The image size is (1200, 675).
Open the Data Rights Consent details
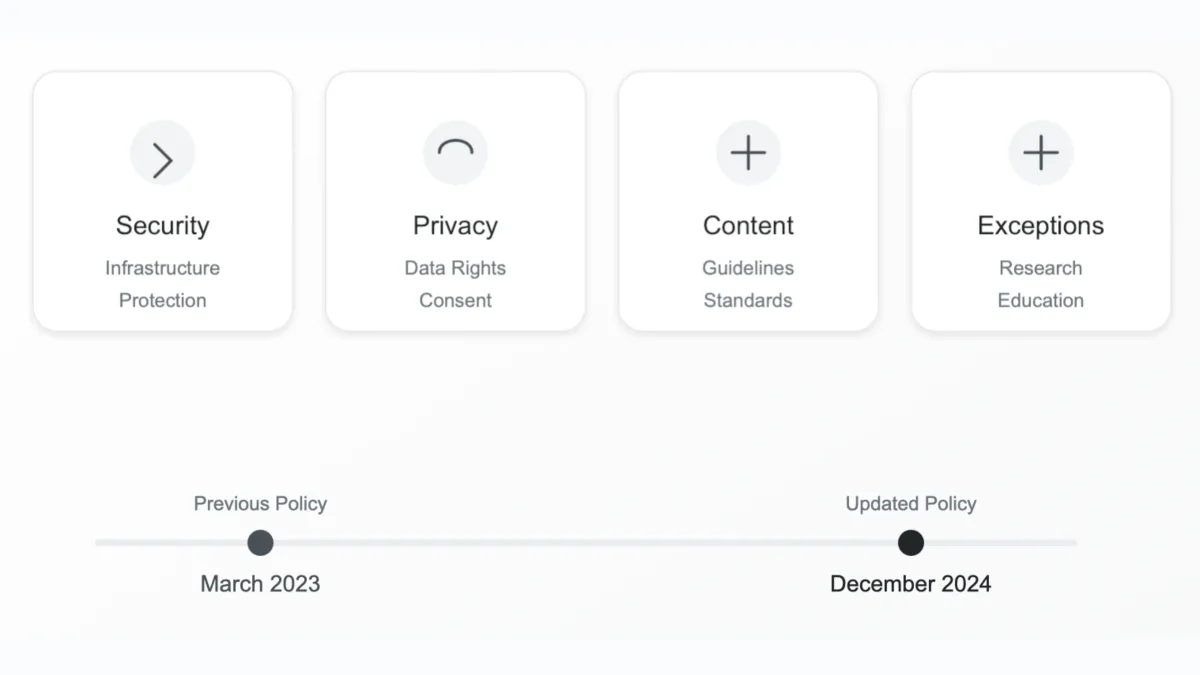tap(455, 284)
